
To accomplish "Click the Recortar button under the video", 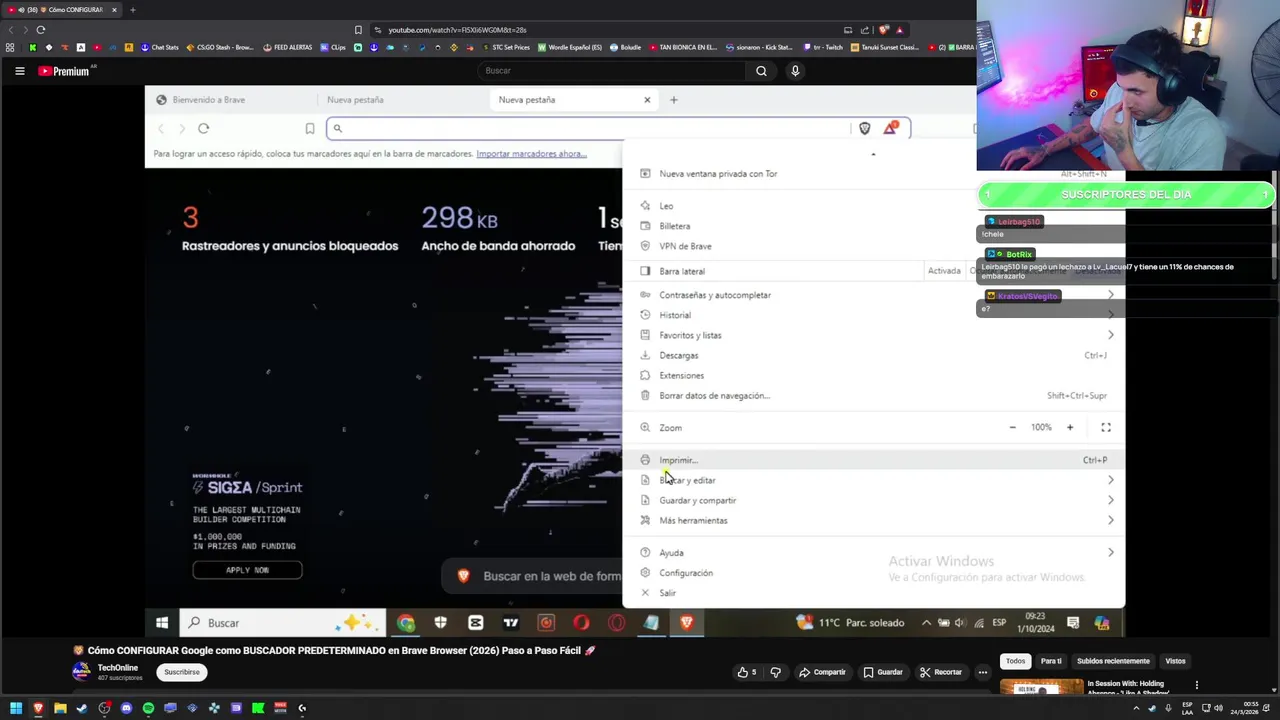I will pos(941,672).
